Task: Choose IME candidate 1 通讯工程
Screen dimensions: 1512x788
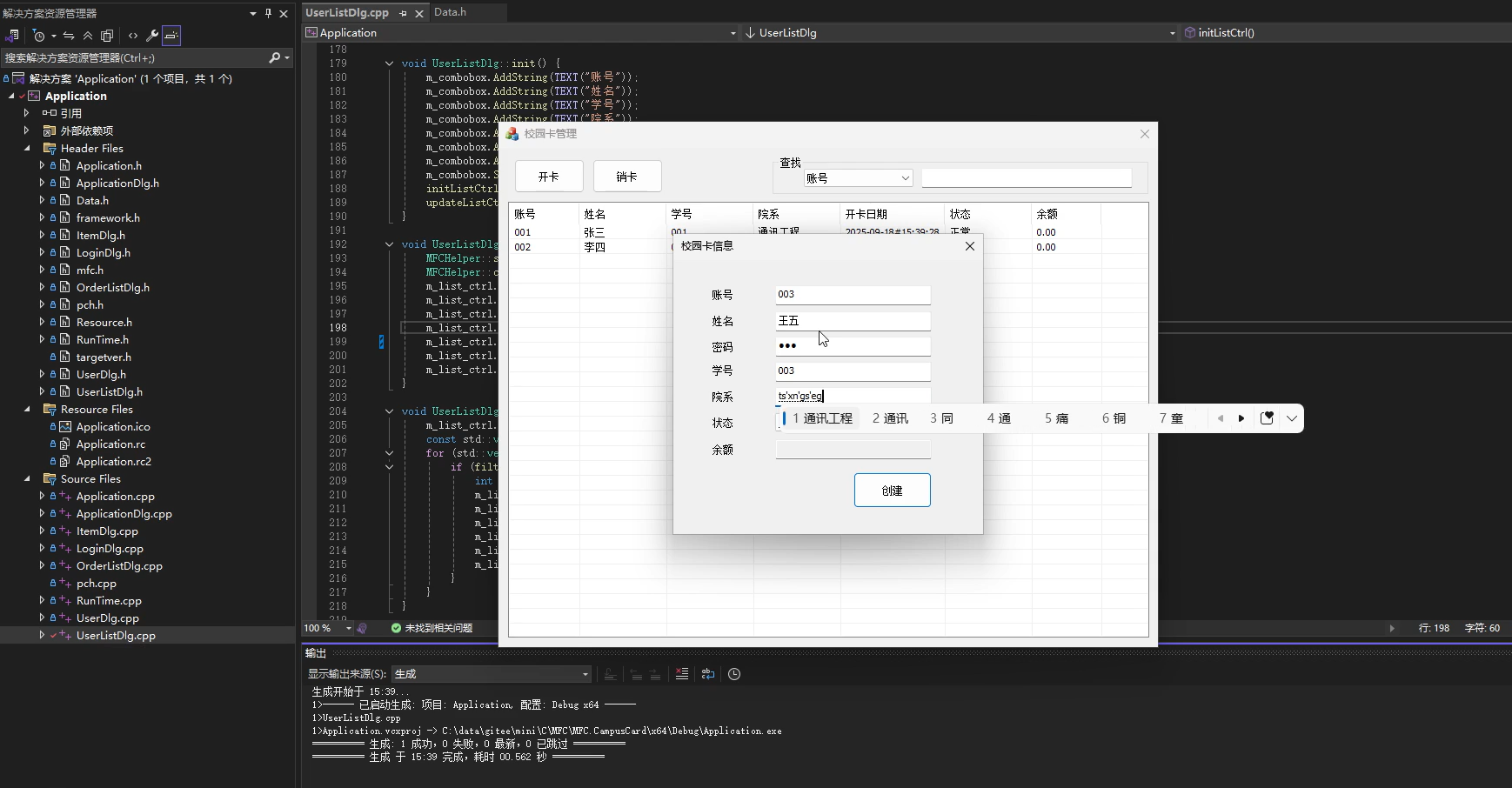Action: click(x=822, y=418)
